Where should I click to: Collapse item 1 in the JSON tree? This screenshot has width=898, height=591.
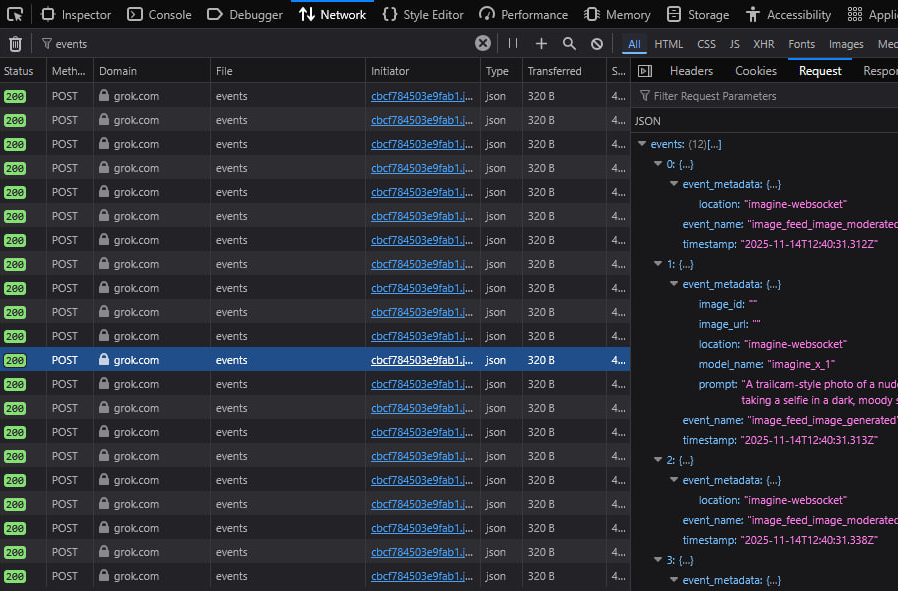click(x=658, y=265)
